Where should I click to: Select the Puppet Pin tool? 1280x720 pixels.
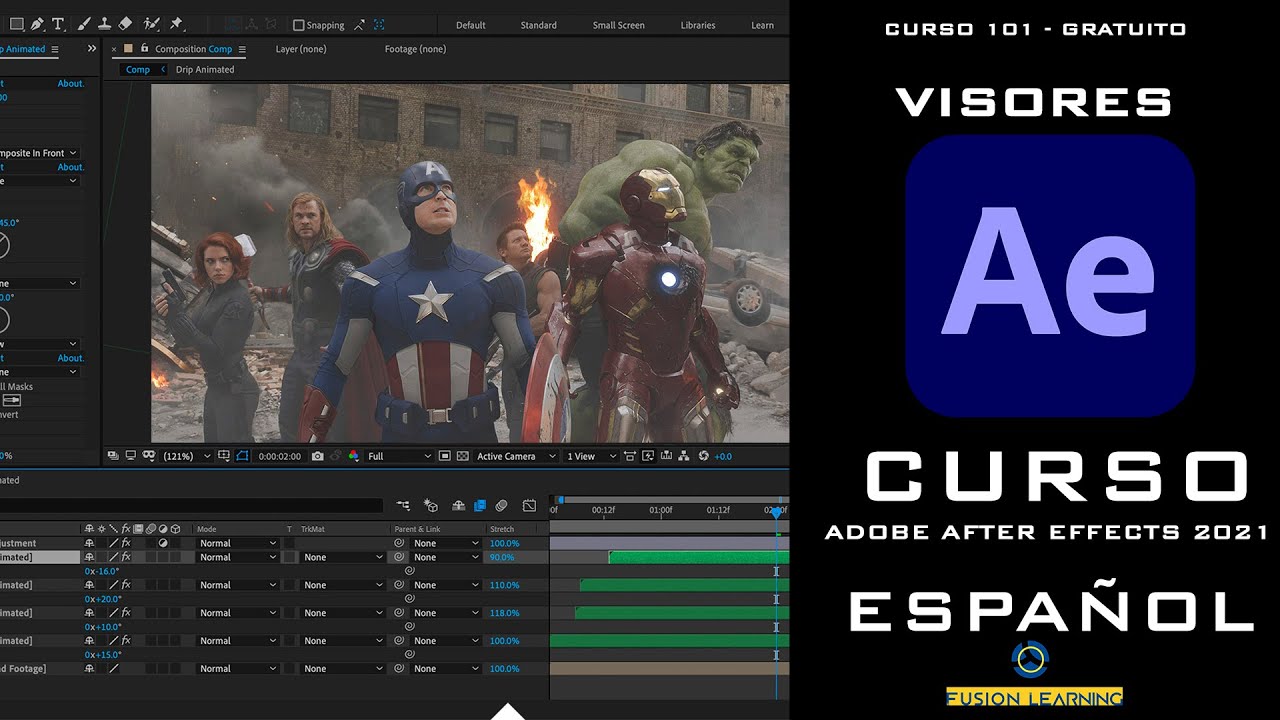pyautogui.click(x=176, y=24)
